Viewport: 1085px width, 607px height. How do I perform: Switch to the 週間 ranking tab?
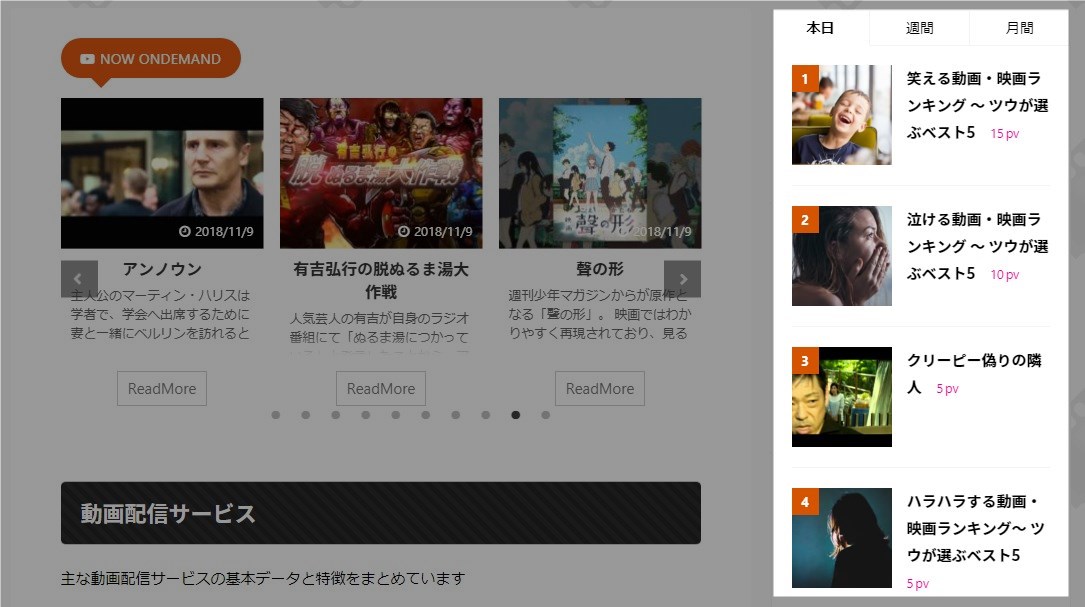coord(920,28)
